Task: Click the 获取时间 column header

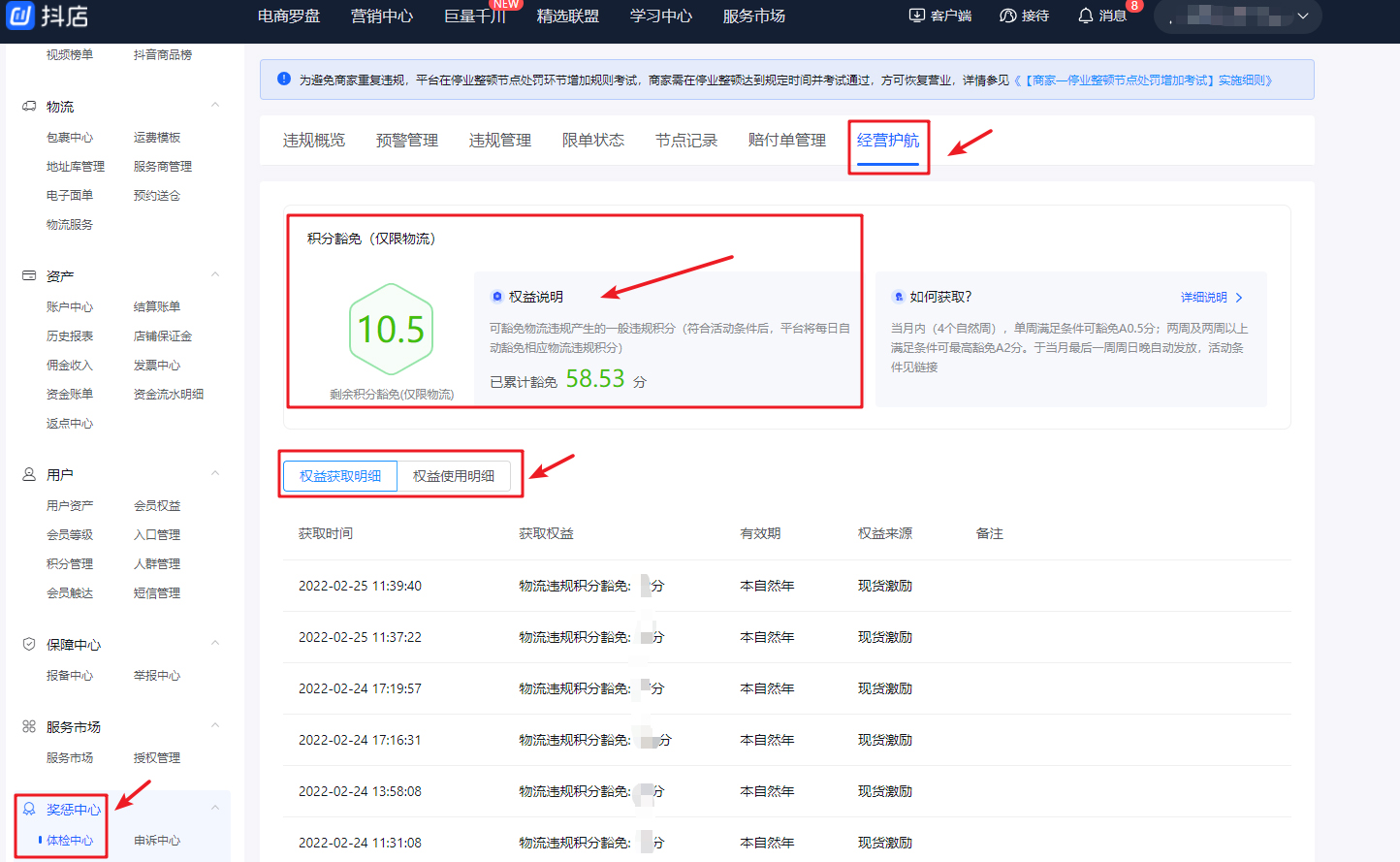Action: click(326, 534)
